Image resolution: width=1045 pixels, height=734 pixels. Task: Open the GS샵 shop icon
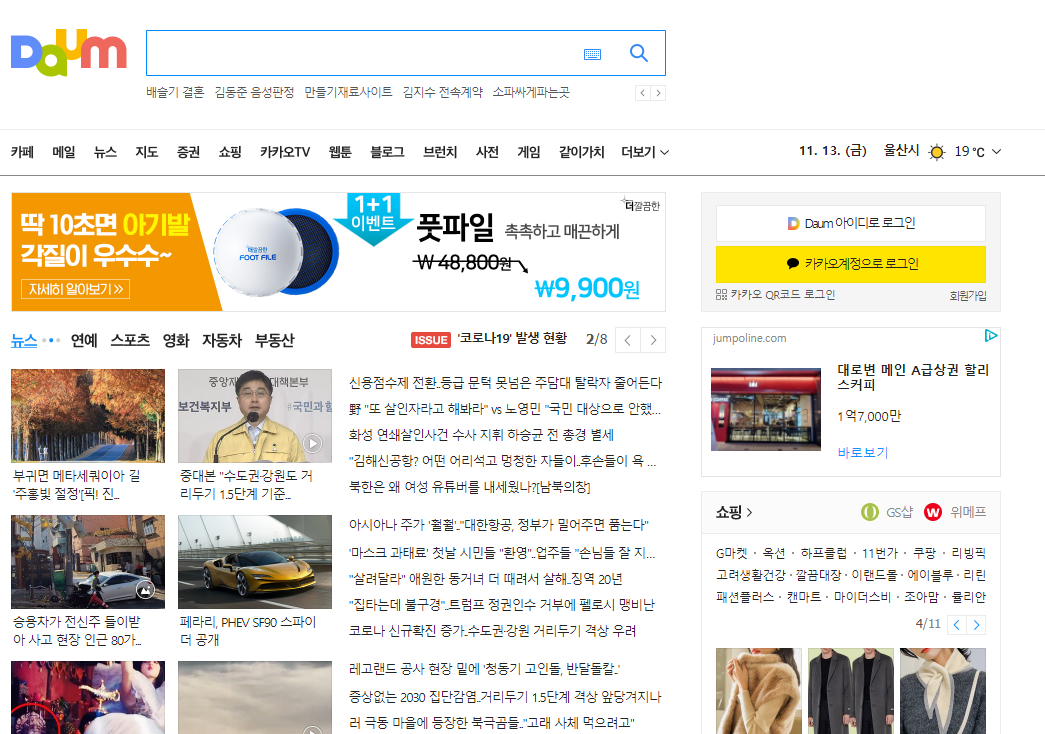coord(870,512)
